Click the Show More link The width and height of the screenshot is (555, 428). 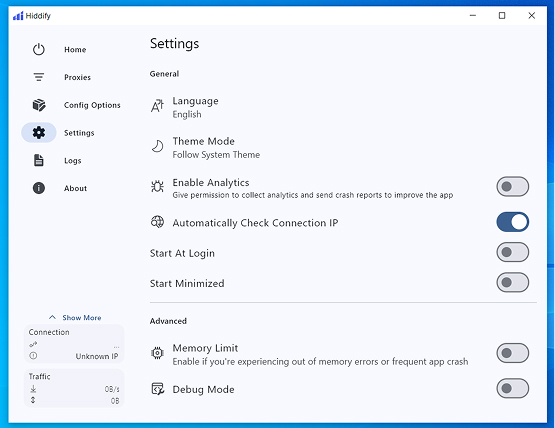(82, 318)
